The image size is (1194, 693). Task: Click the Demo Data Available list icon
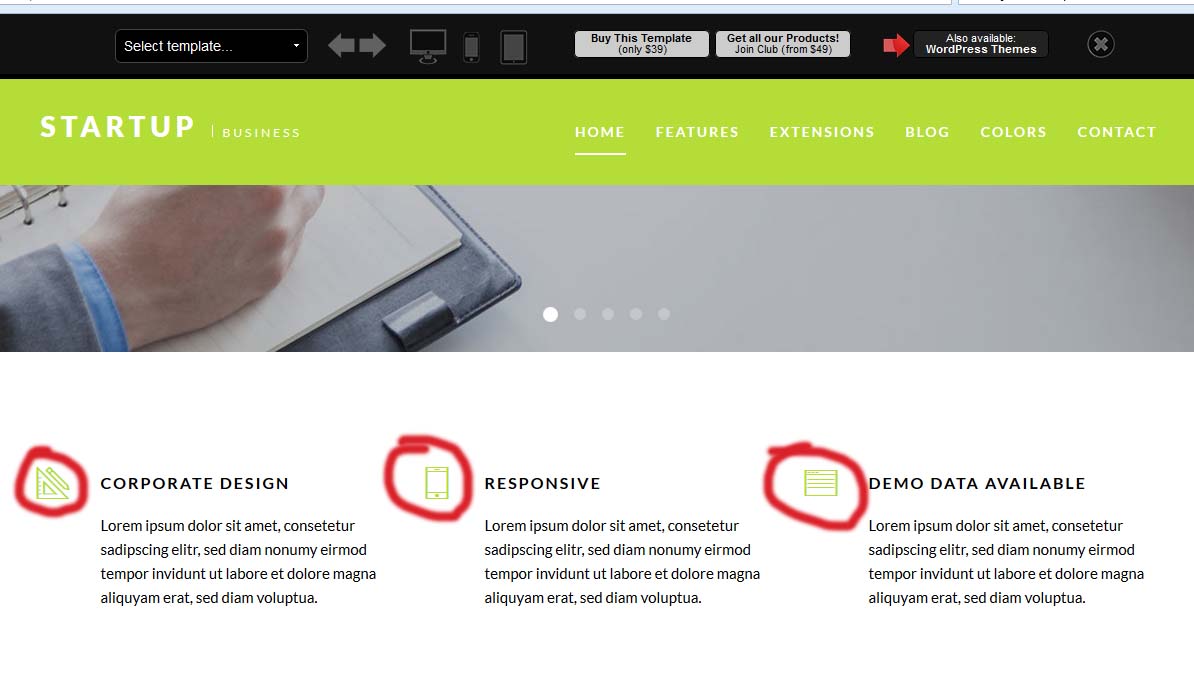[x=820, y=483]
